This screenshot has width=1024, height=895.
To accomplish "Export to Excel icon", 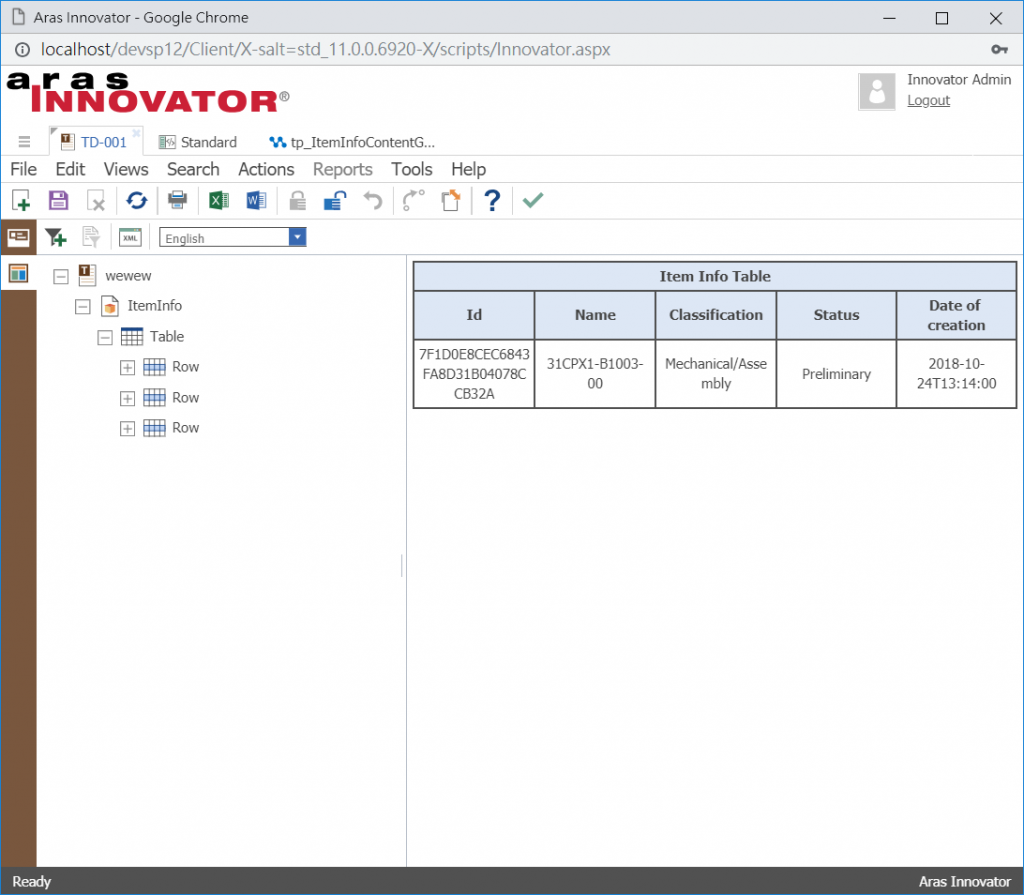I will click(219, 200).
